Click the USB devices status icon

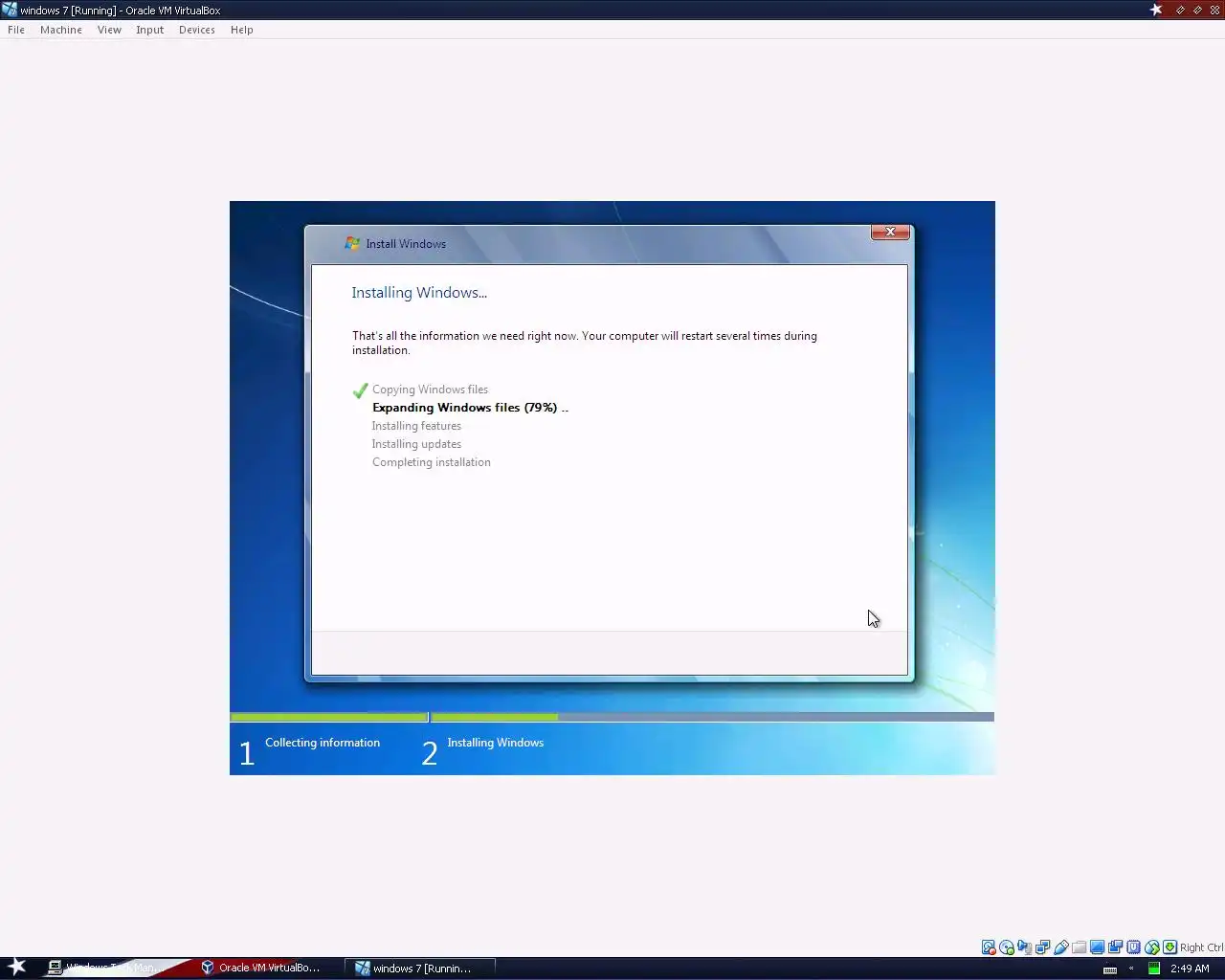(1060, 947)
